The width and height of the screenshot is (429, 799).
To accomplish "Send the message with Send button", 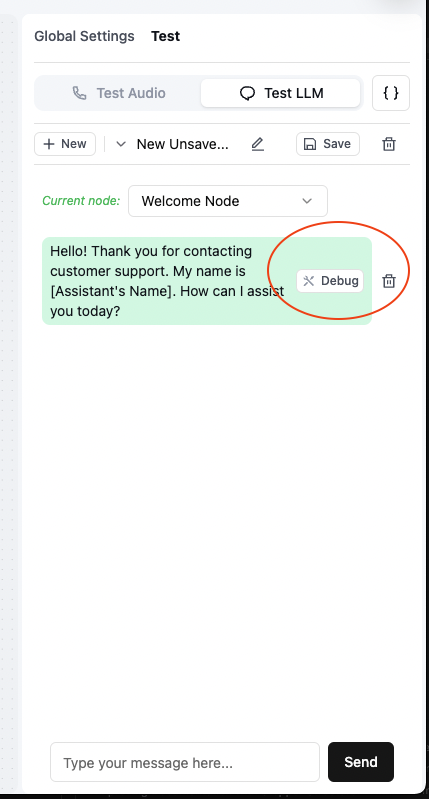I will coord(361,762).
